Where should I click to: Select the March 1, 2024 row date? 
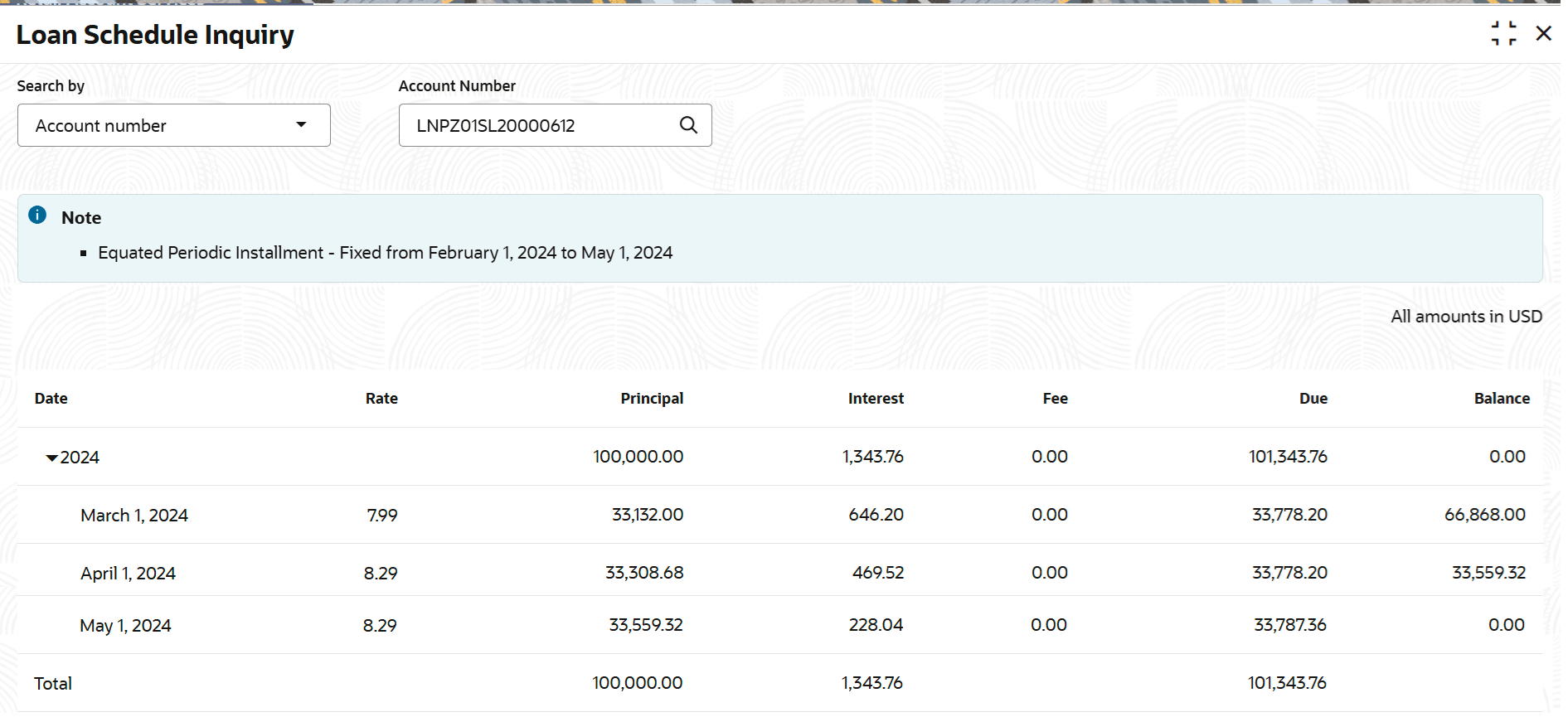point(134,516)
